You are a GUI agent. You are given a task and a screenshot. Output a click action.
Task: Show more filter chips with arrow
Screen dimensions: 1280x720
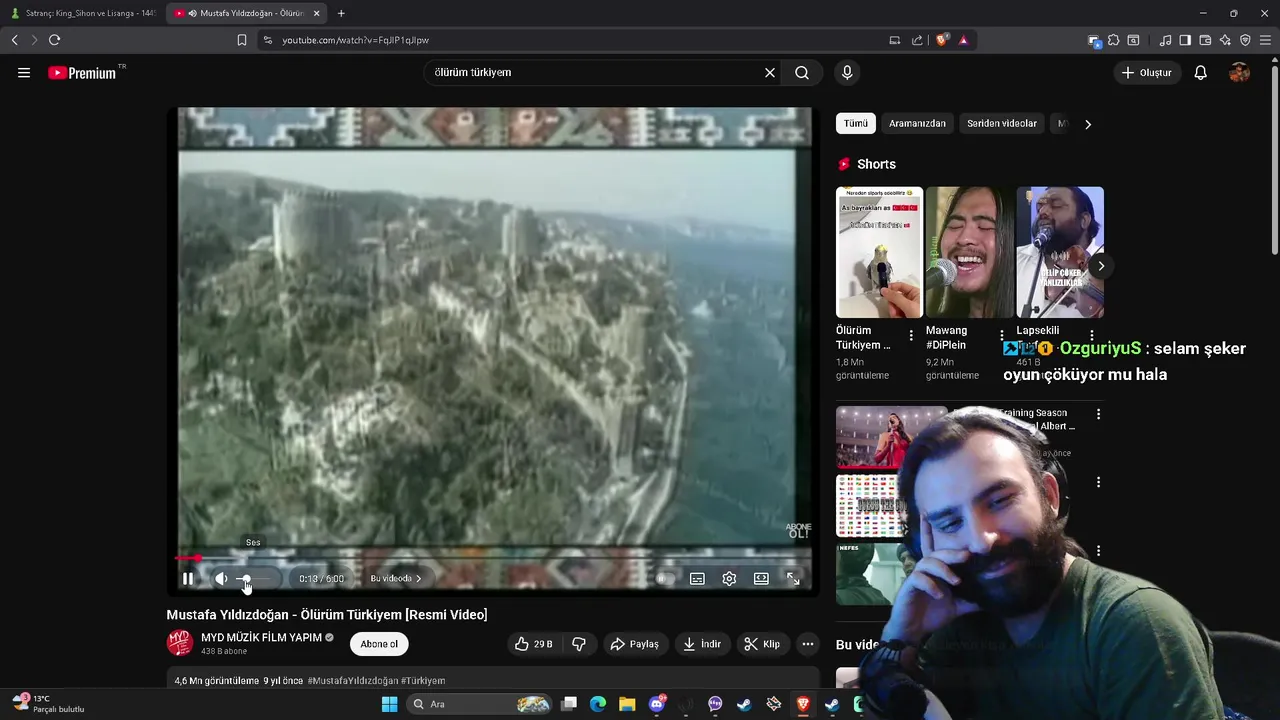pos(1088,124)
